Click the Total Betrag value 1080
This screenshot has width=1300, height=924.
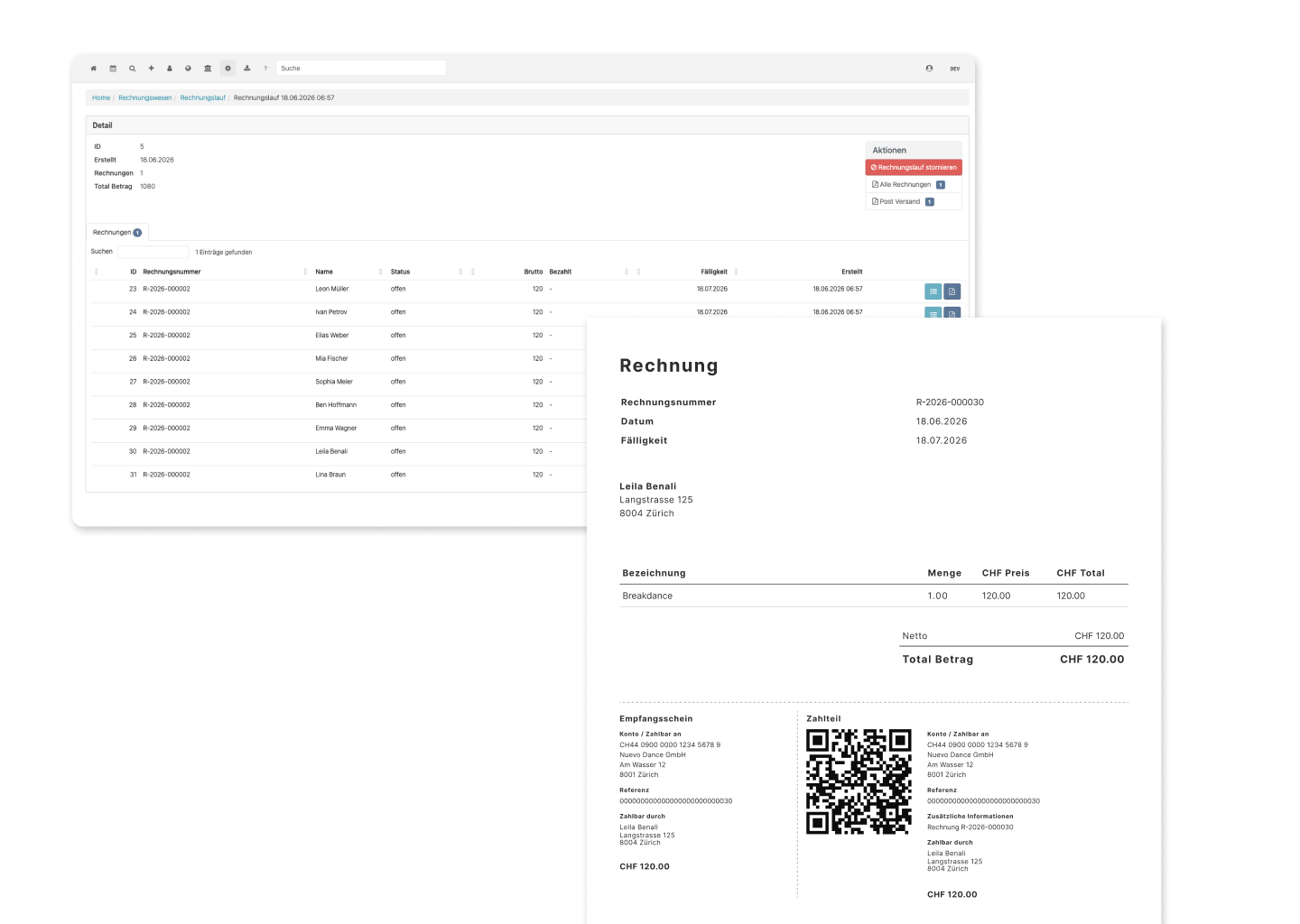pos(147,187)
